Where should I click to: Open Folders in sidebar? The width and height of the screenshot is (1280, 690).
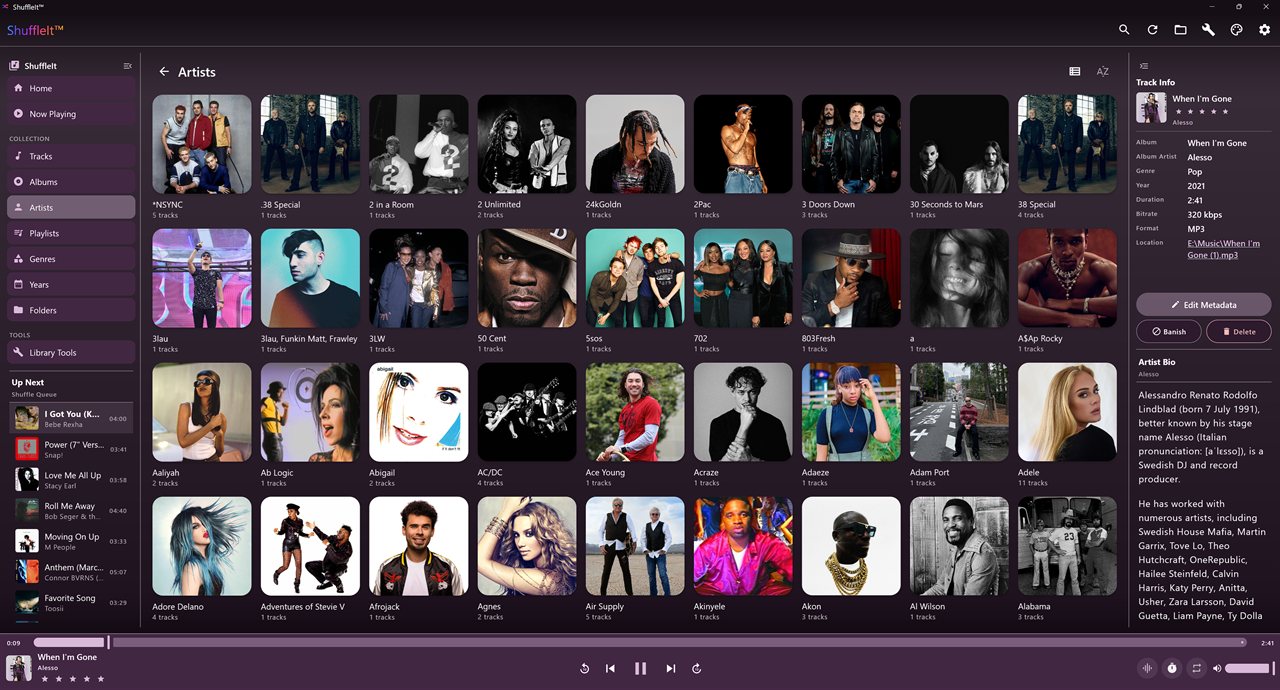(x=71, y=310)
